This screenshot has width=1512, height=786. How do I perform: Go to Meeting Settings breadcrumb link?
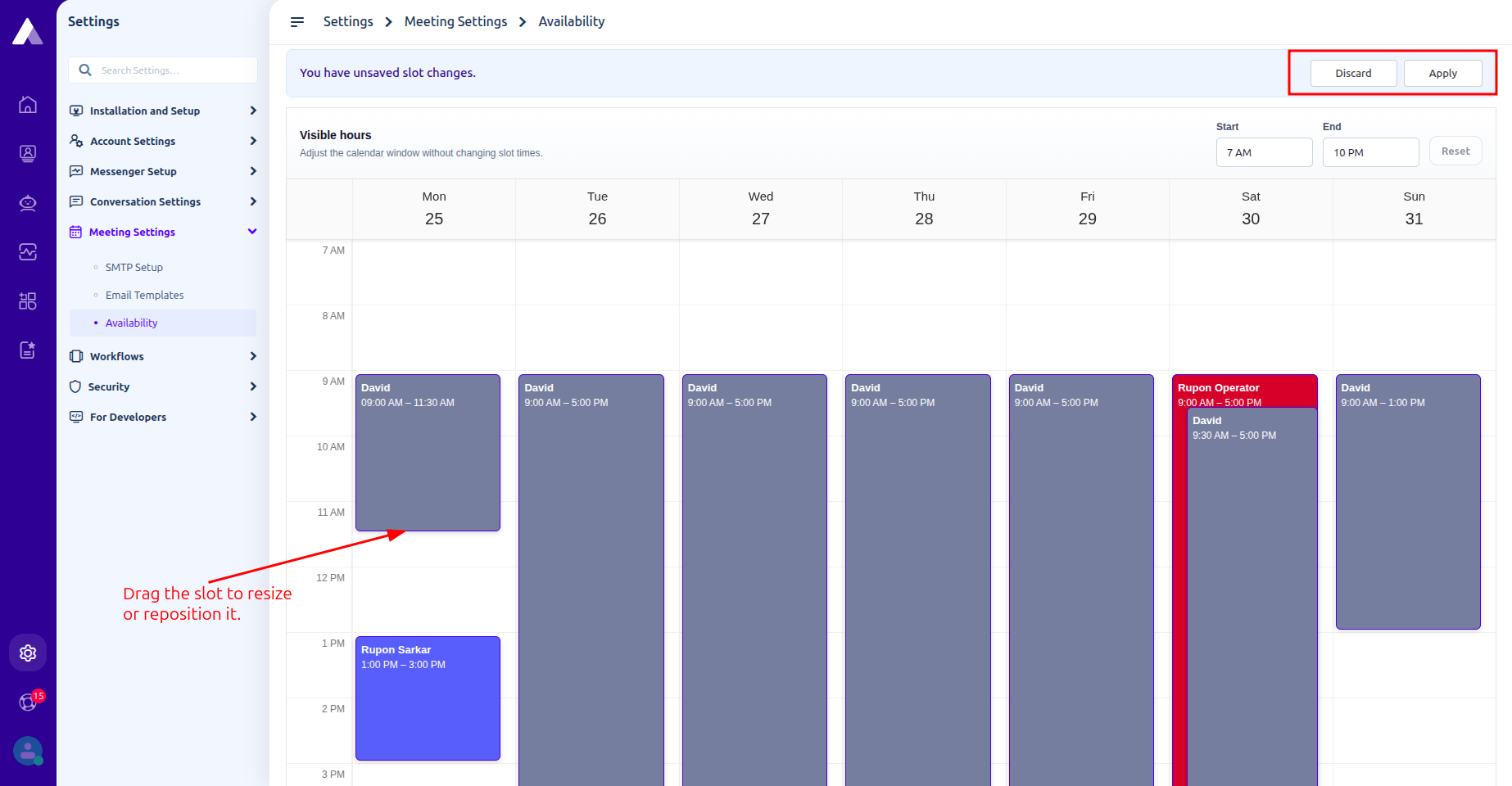pos(455,21)
